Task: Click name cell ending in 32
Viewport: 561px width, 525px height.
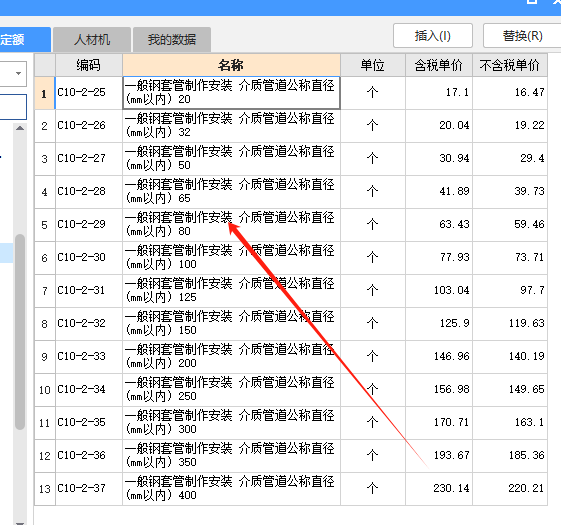Action: pos(231,126)
